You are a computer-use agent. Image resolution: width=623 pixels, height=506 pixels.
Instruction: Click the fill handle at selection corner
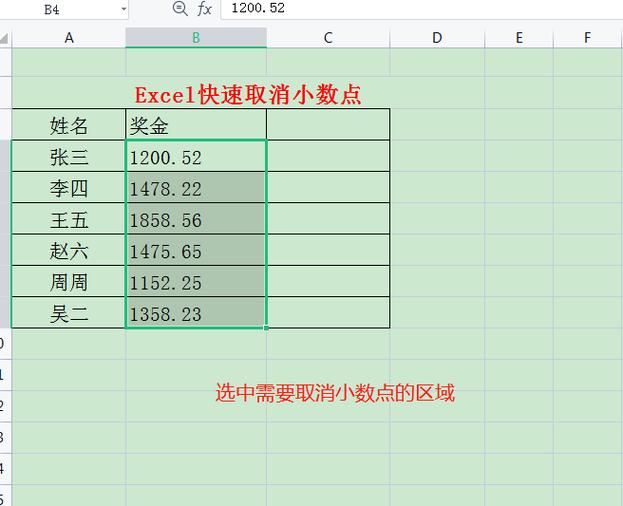[266, 328]
